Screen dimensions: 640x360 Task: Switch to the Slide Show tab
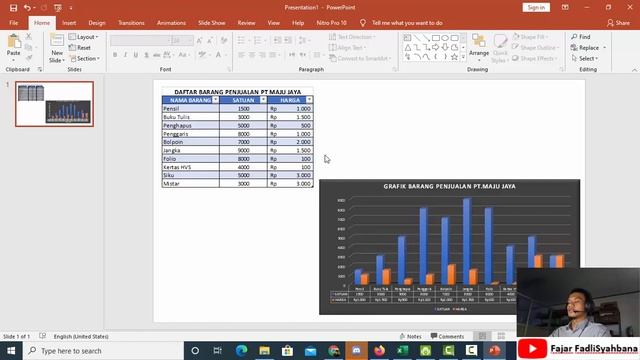tap(211, 23)
